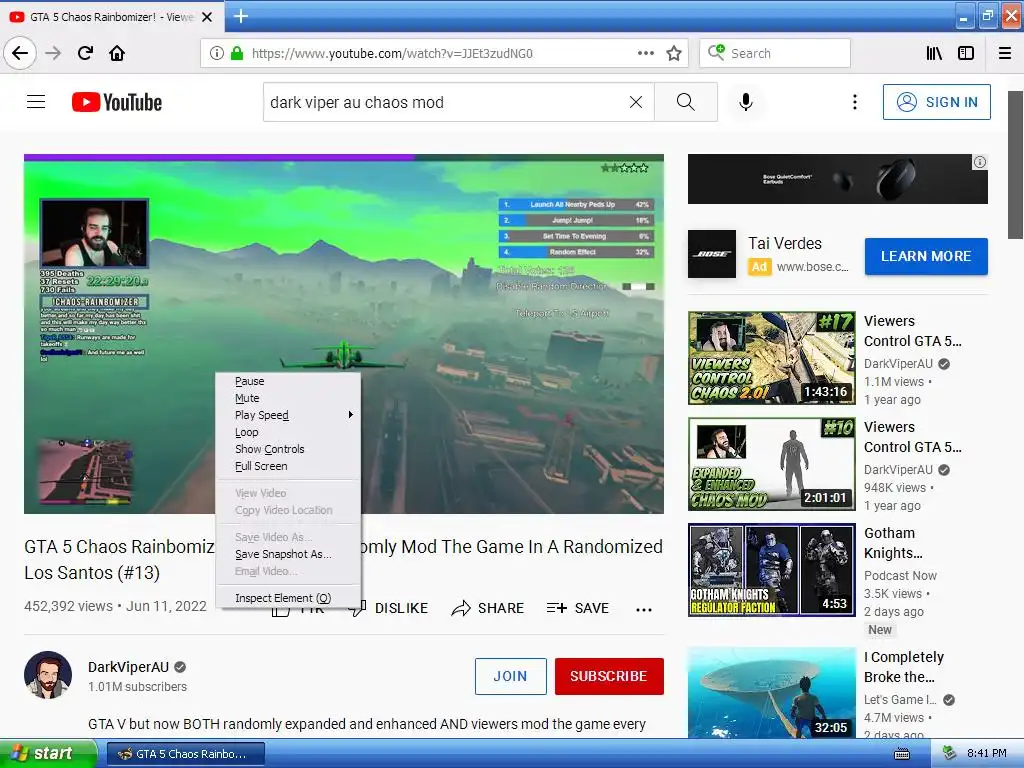
Task: Click LEARN MORE on the Bose ad
Action: [x=926, y=256]
